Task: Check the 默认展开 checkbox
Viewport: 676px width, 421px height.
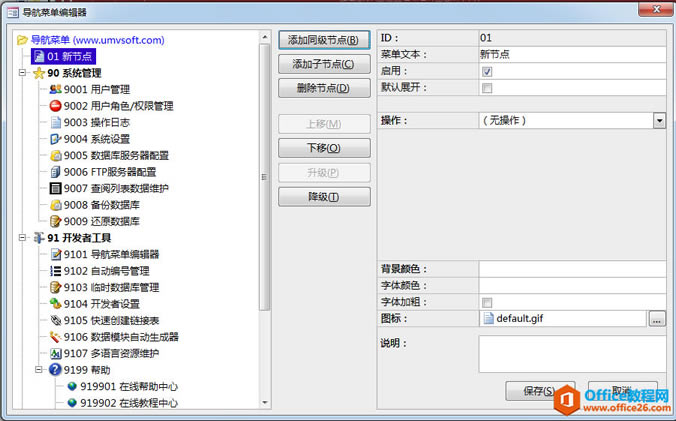Action: [487, 88]
